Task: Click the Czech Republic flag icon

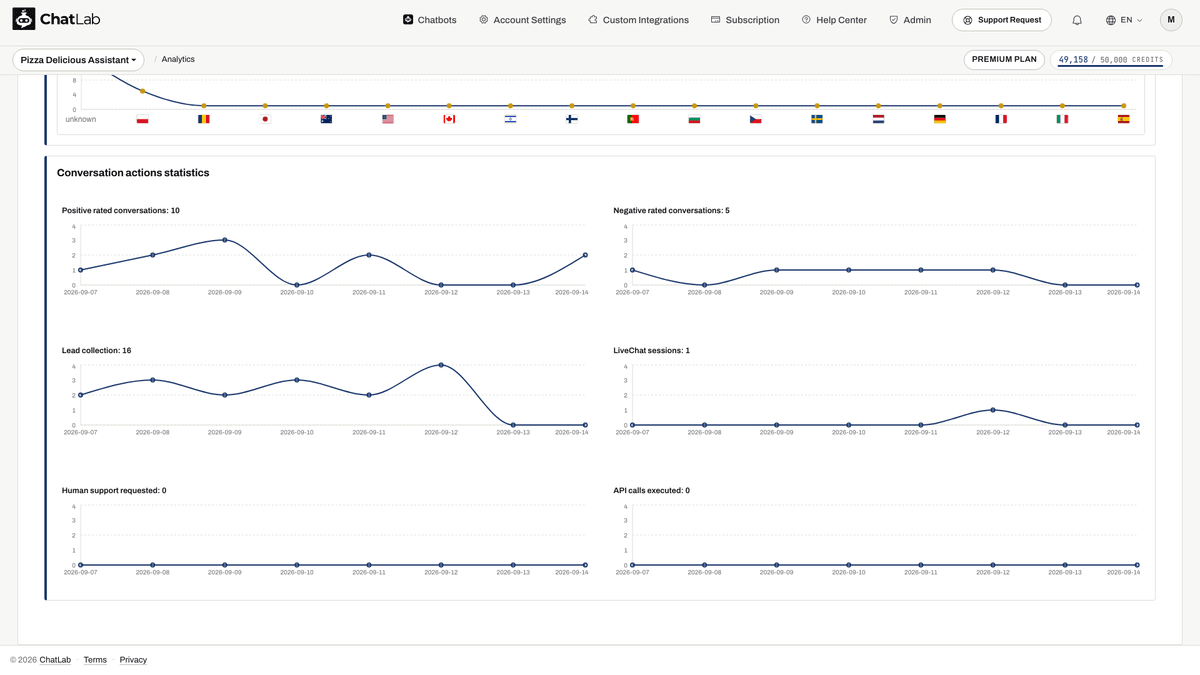Action: point(756,119)
